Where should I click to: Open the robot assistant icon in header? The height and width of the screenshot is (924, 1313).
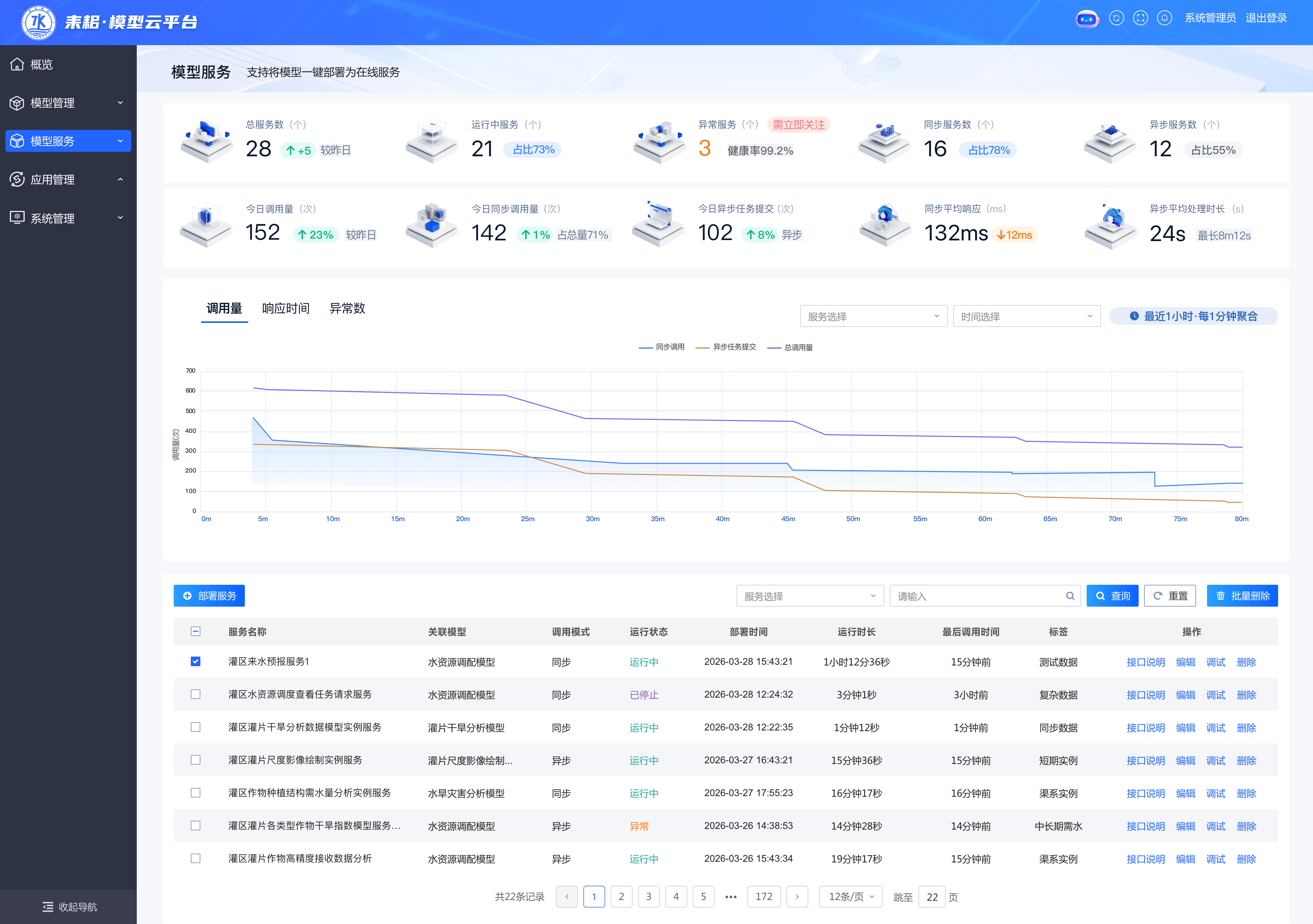click(1087, 19)
